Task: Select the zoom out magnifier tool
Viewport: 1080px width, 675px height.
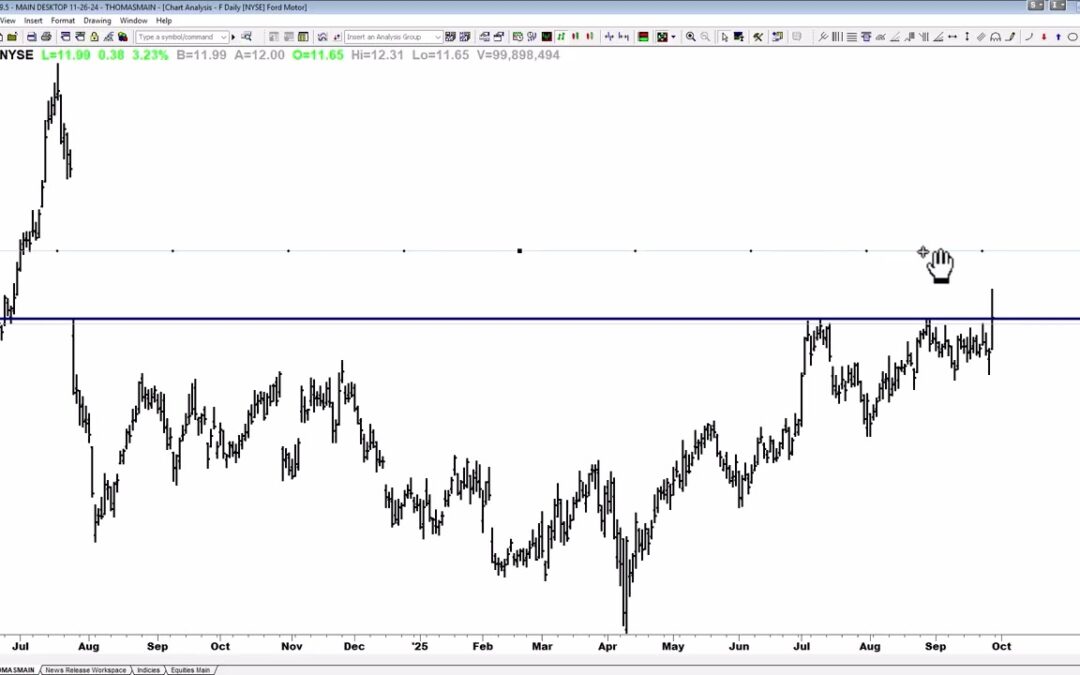Action: (704, 36)
